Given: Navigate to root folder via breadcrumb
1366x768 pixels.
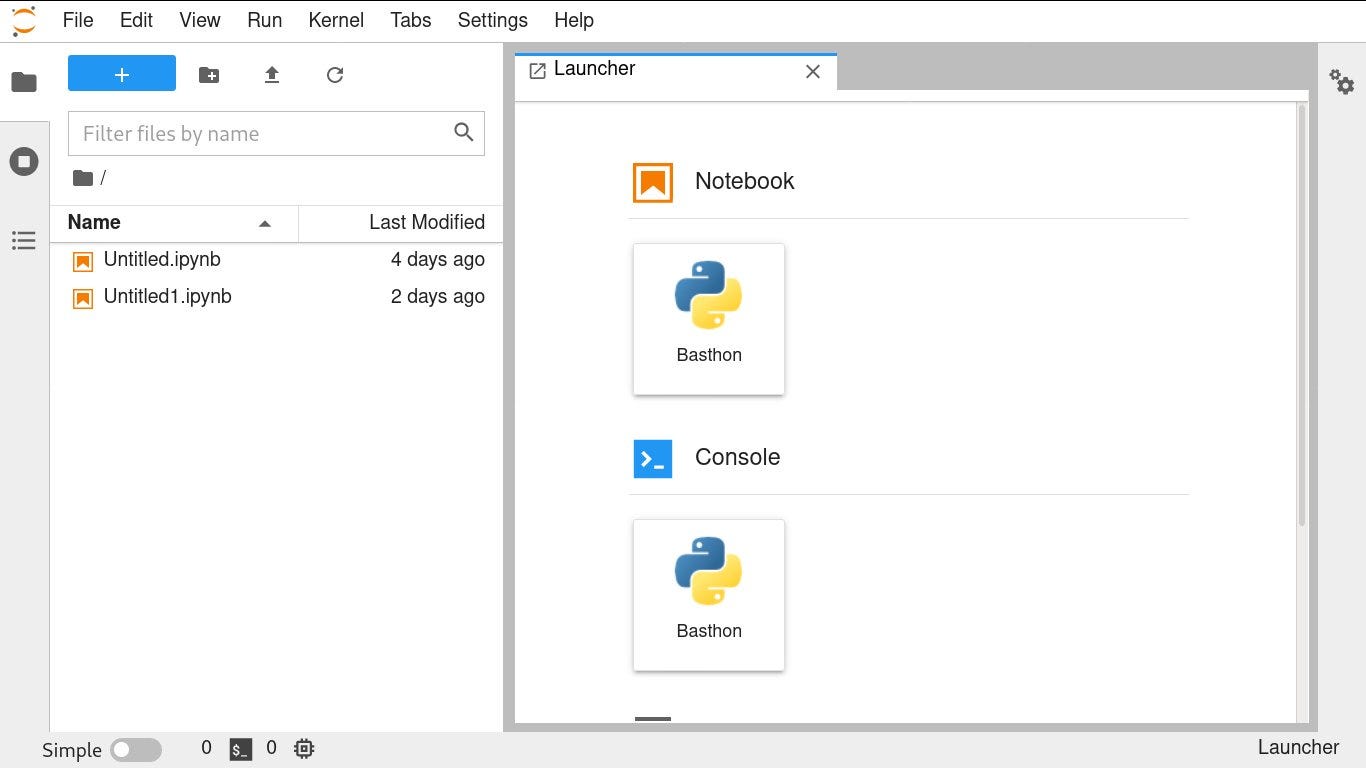Looking at the screenshot, I should pyautogui.click(x=83, y=177).
